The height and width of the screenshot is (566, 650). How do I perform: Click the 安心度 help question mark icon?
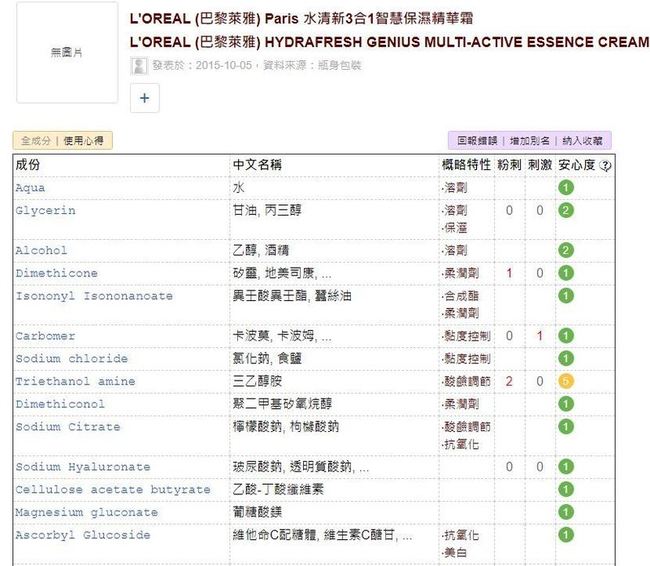pos(606,166)
